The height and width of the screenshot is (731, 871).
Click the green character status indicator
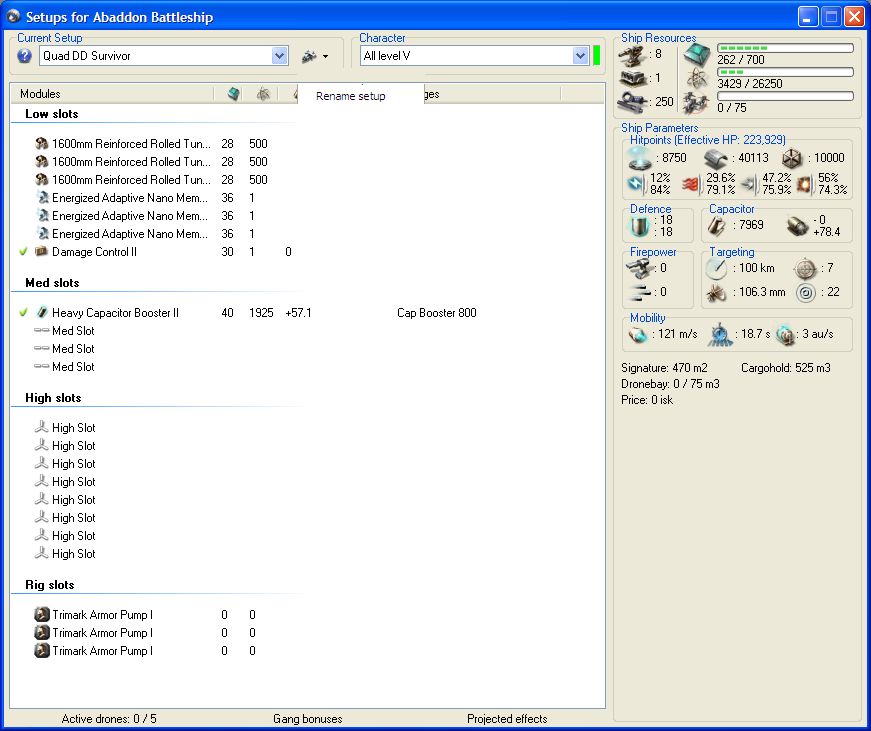(597, 56)
